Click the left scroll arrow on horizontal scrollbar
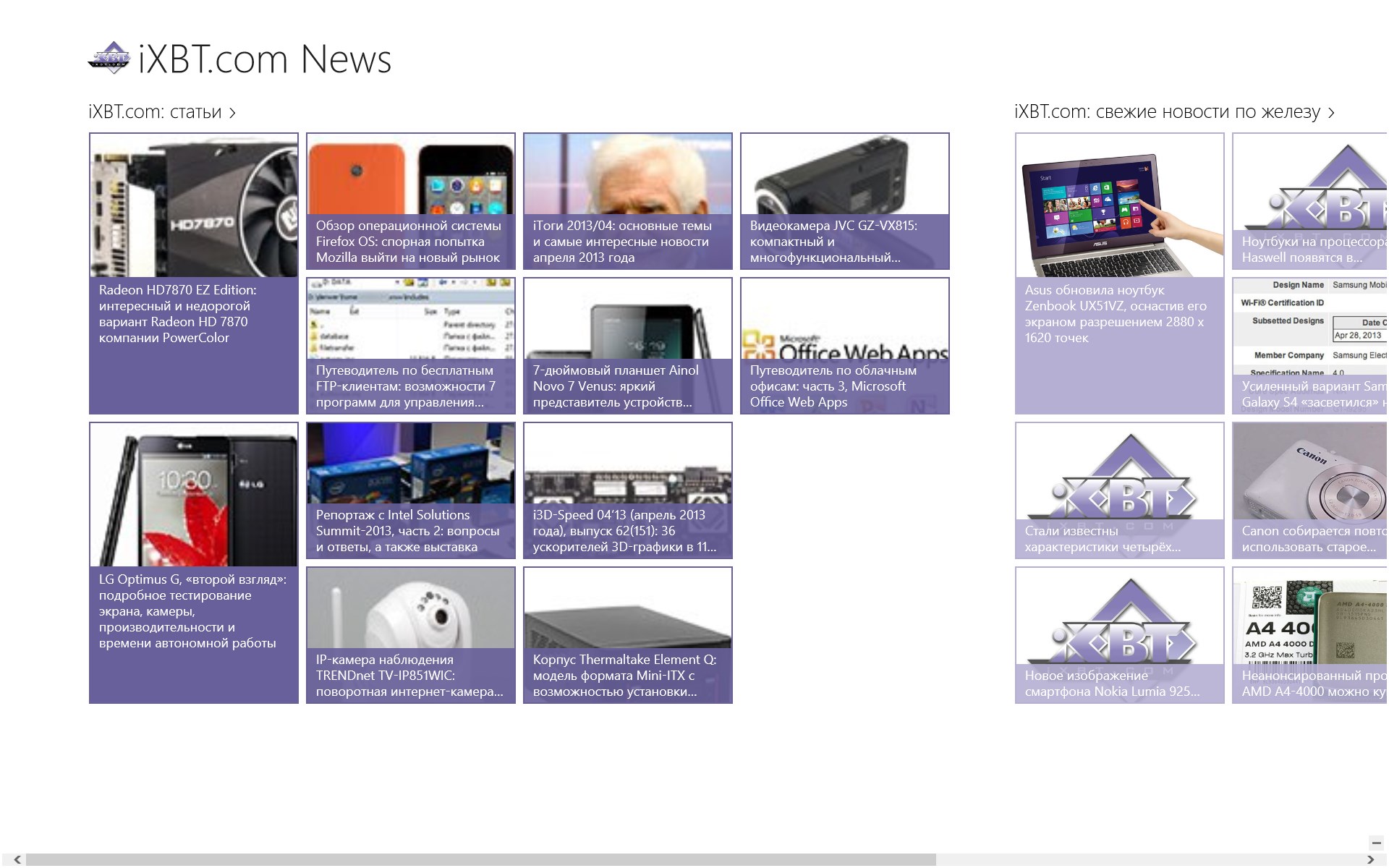The width and height of the screenshot is (1389, 868). tap(17, 860)
